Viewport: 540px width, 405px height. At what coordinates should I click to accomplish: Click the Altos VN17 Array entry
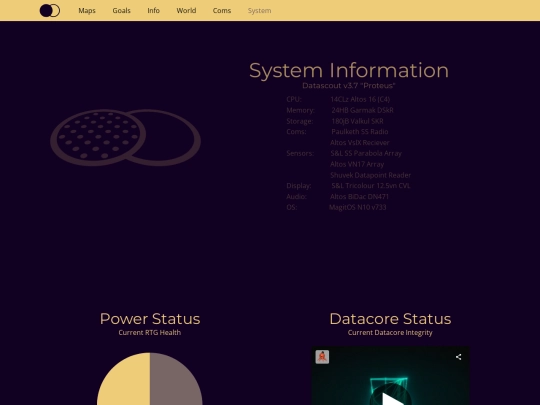tap(357, 164)
